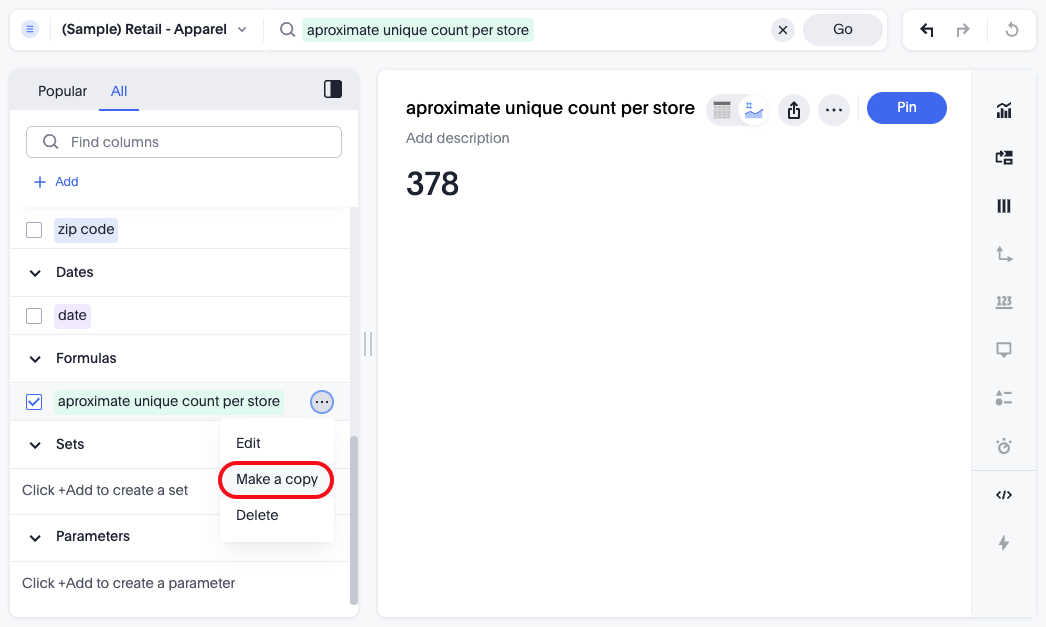Click the Go button

coord(842,30)
